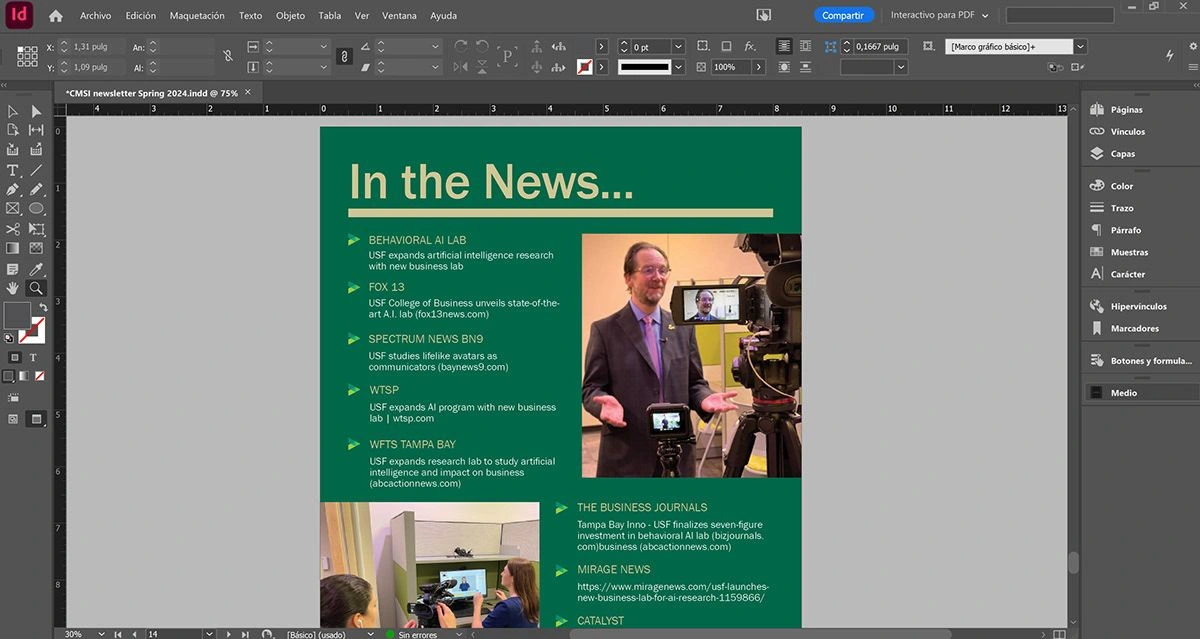Expand the opacity 100% slider arrow
The width and height of the screenshot is (1200, 639).
coord(759,67)
